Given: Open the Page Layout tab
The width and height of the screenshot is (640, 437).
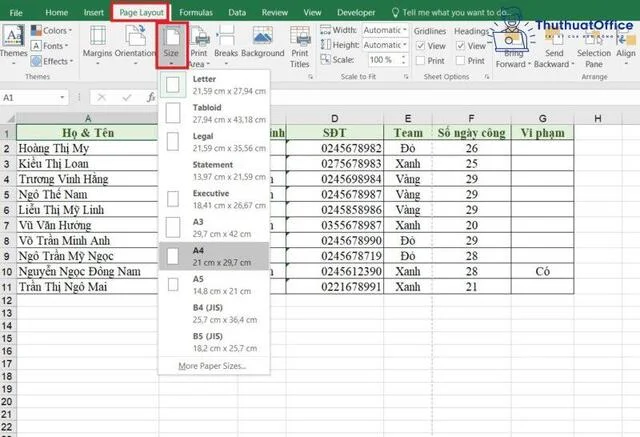Looking at the screenshot, I should (141, 13).
